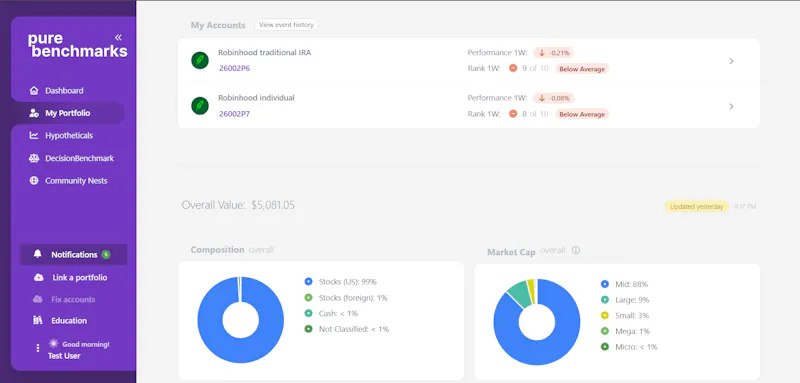Viewport: 800px width, 383px height.
Task: Click the Community Nests globe icon
Action: (x=34, y=181)
